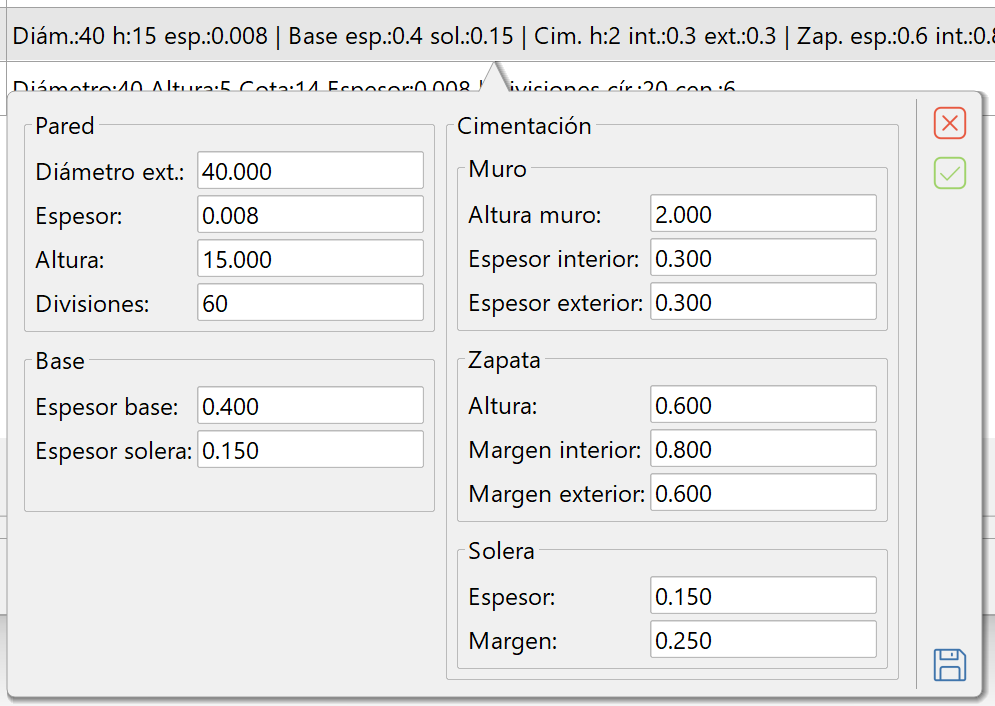
Task: Click the Pared Altura field
Action: tap(310, 259)
